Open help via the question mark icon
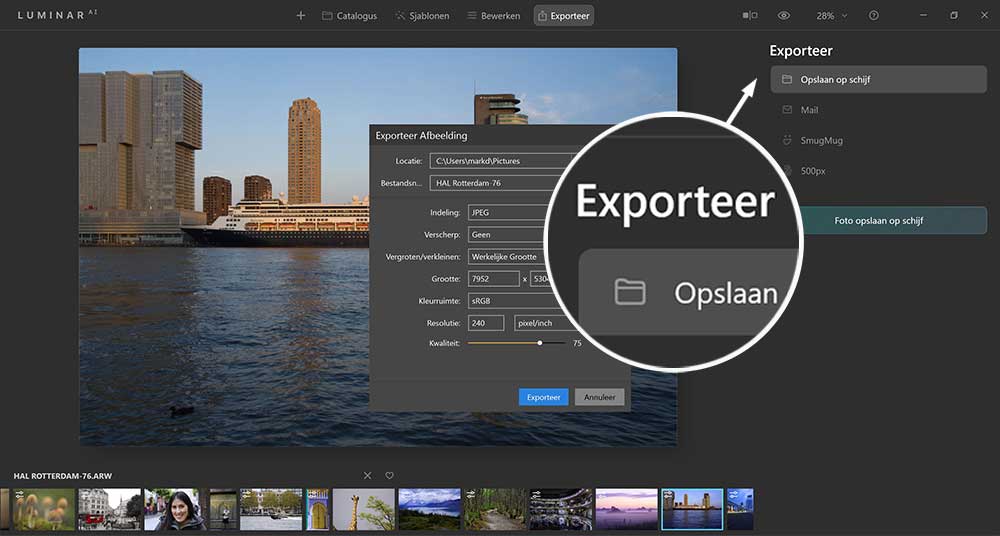The width and height of the screenshot is (1000, 536). pyautogui.click(x=874, y=15)
